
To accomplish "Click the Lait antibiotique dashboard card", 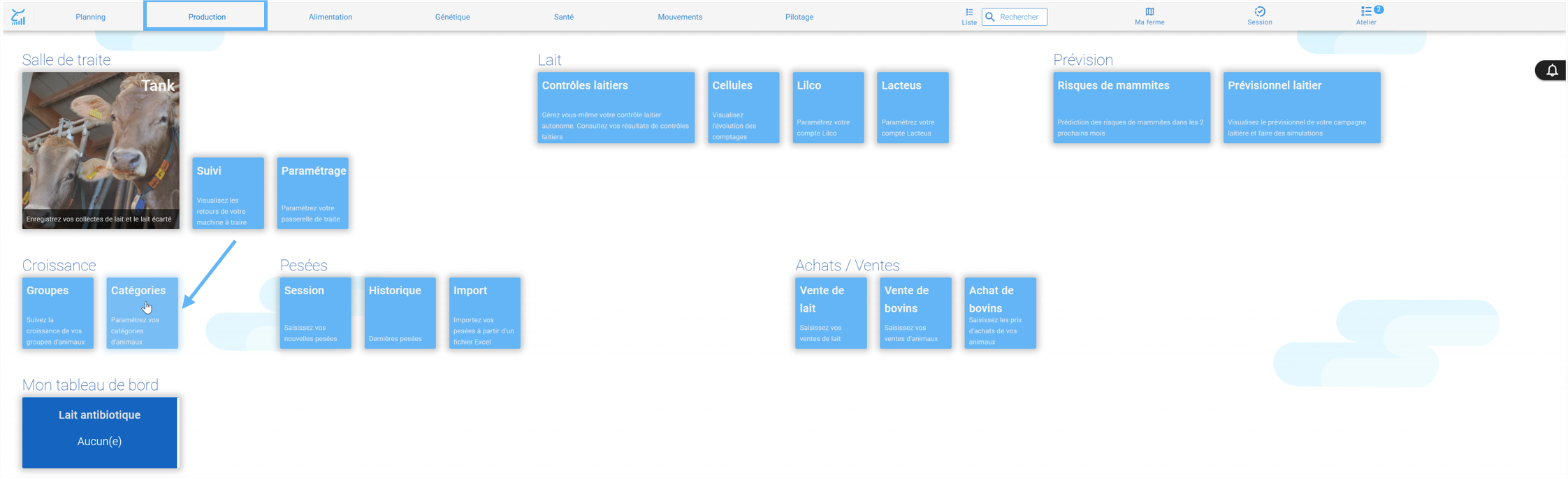I will tap(100, 433).
